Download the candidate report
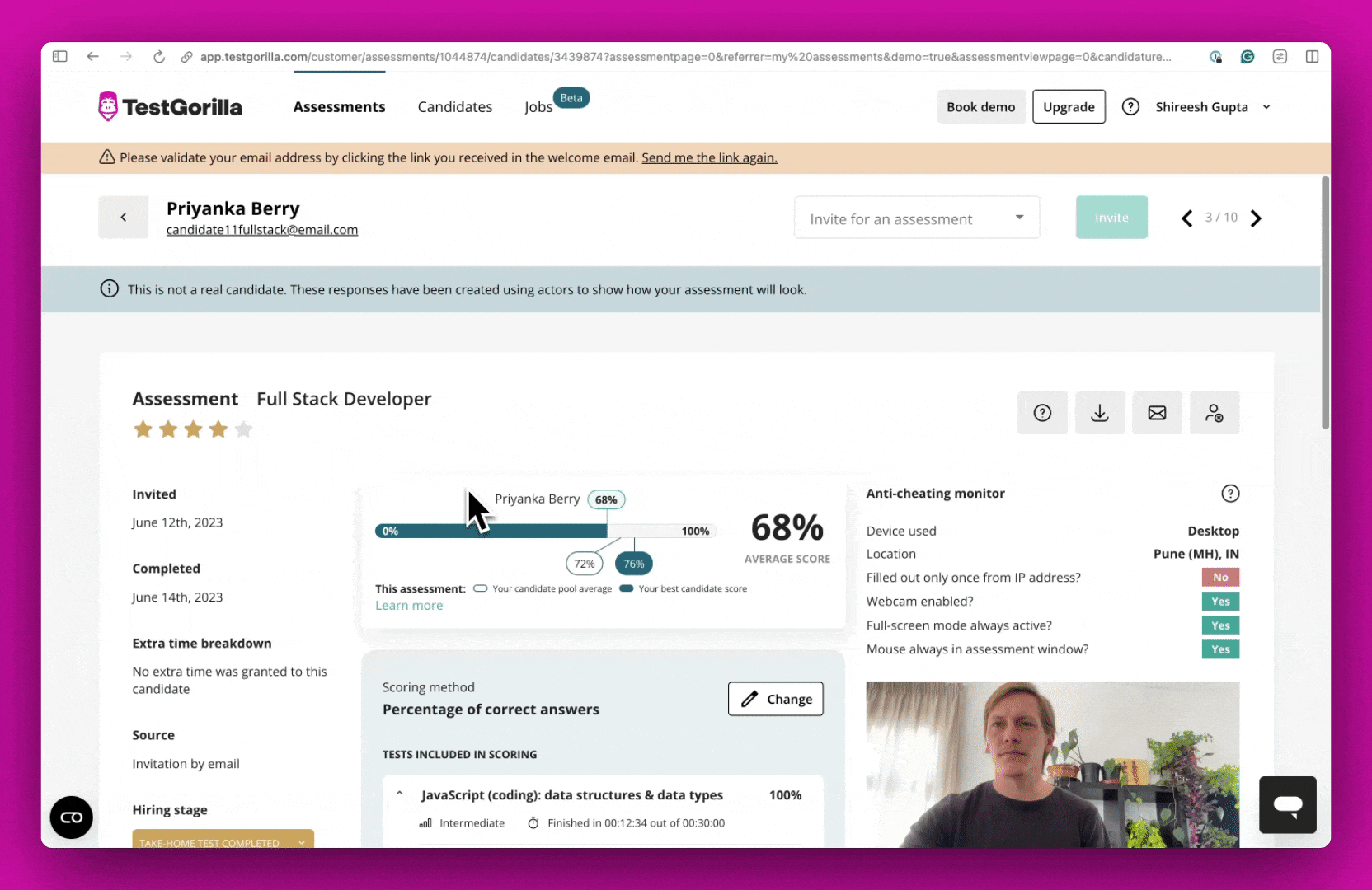1372x890 pixels. coord(1100,413)
